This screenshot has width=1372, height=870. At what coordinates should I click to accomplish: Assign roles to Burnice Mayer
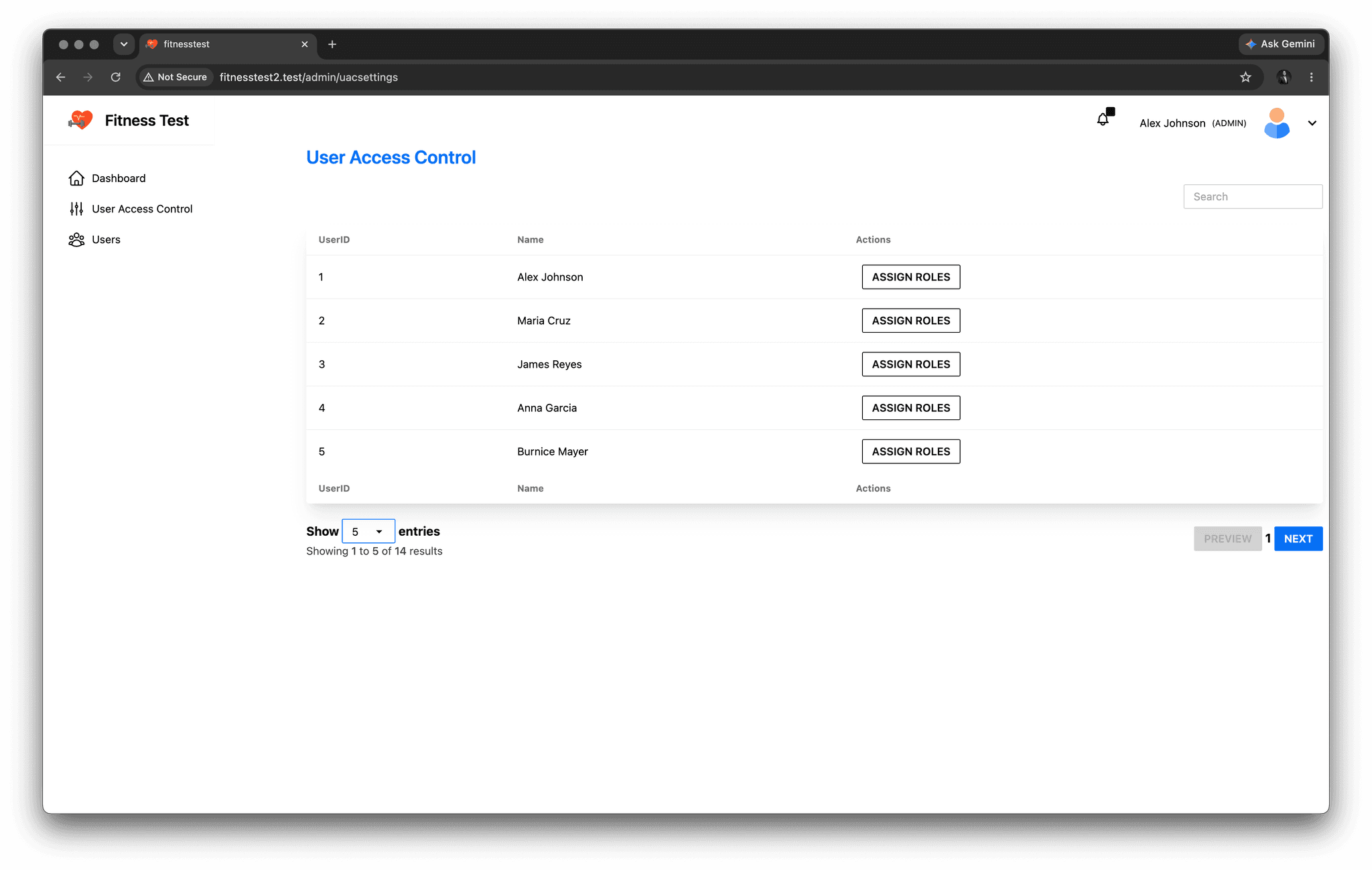point(910,451)
